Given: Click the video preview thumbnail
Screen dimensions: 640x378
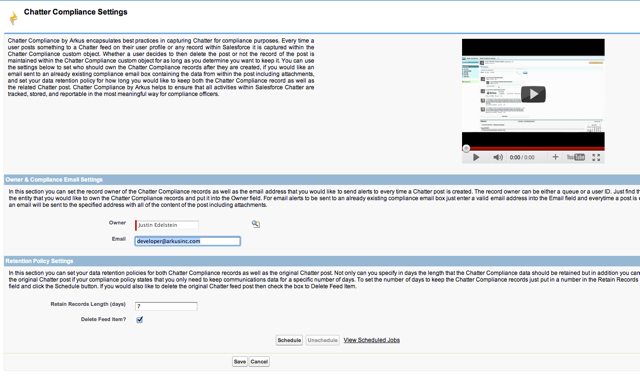Looking at the screenshot, I should pyautogui.click(x=533, y=94).
